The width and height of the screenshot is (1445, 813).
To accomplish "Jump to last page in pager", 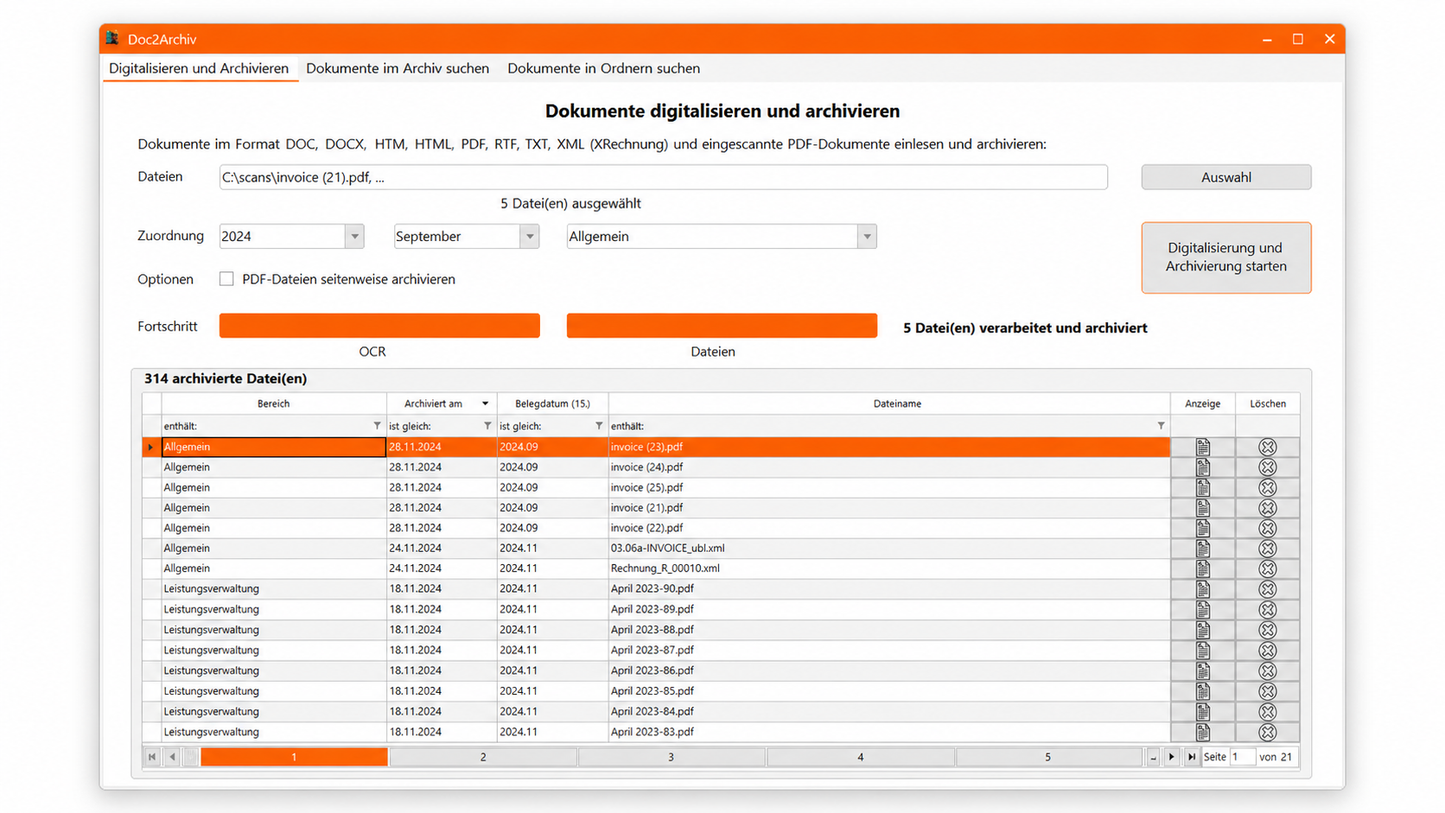I will click(x=1191, y=757).
